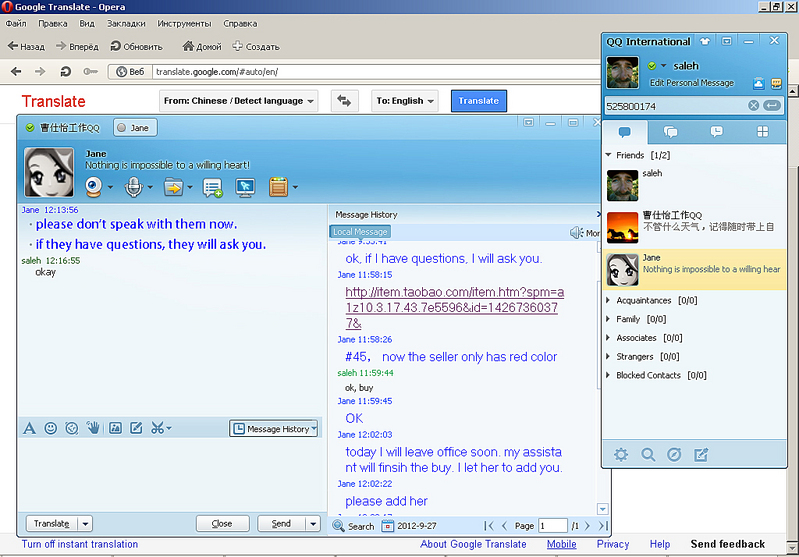
Task: Go to the first page of message history
Action: coord(489,525)
